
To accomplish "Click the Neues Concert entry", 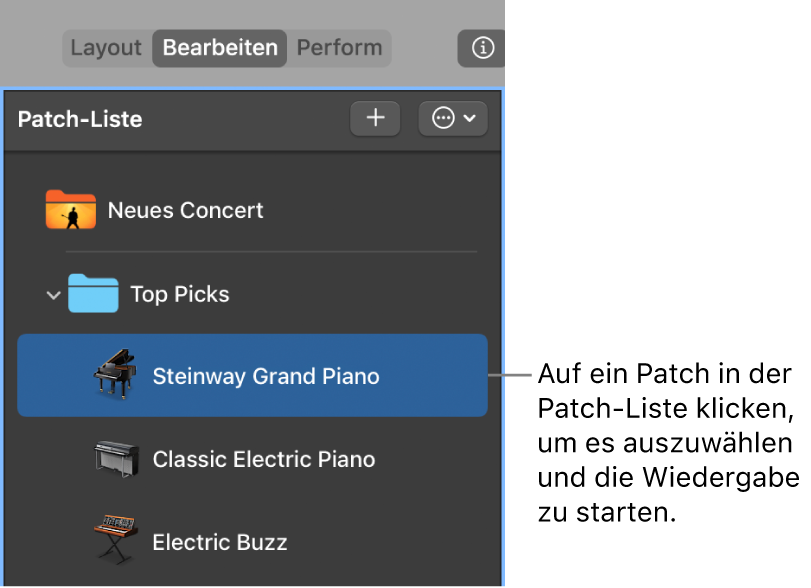I will pos(186,210).
